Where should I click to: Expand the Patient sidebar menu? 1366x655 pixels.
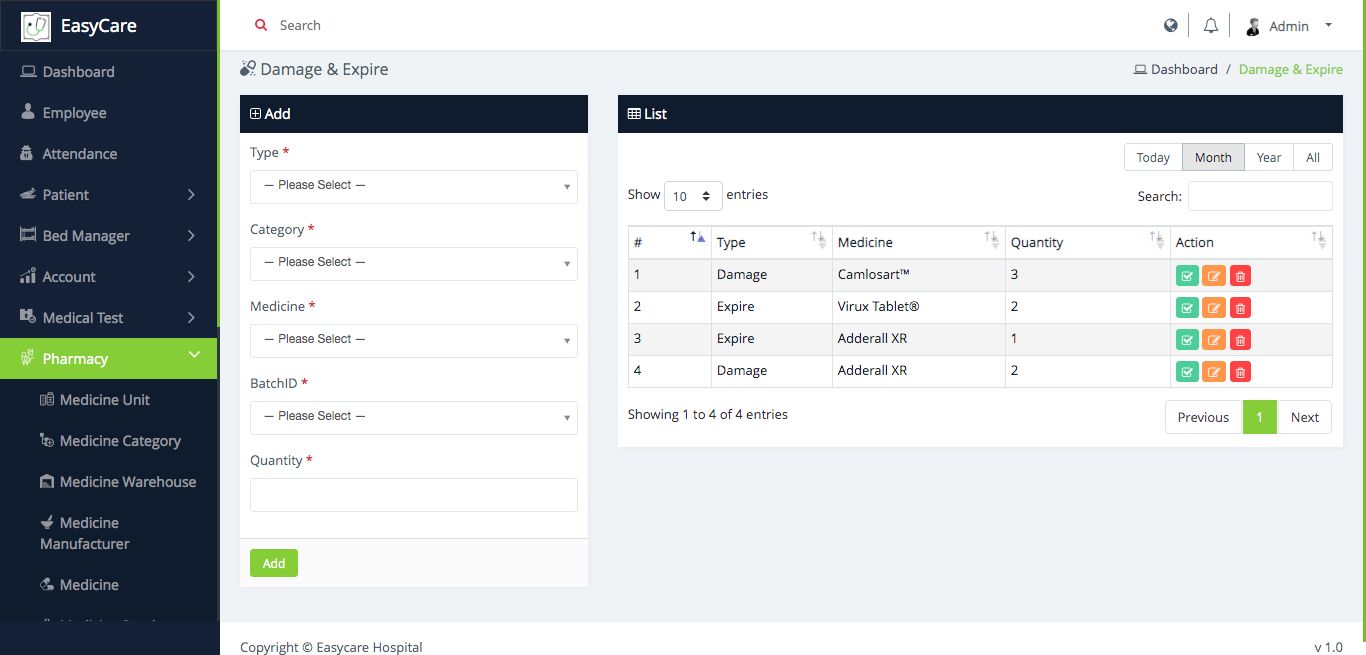coord(108,195)
